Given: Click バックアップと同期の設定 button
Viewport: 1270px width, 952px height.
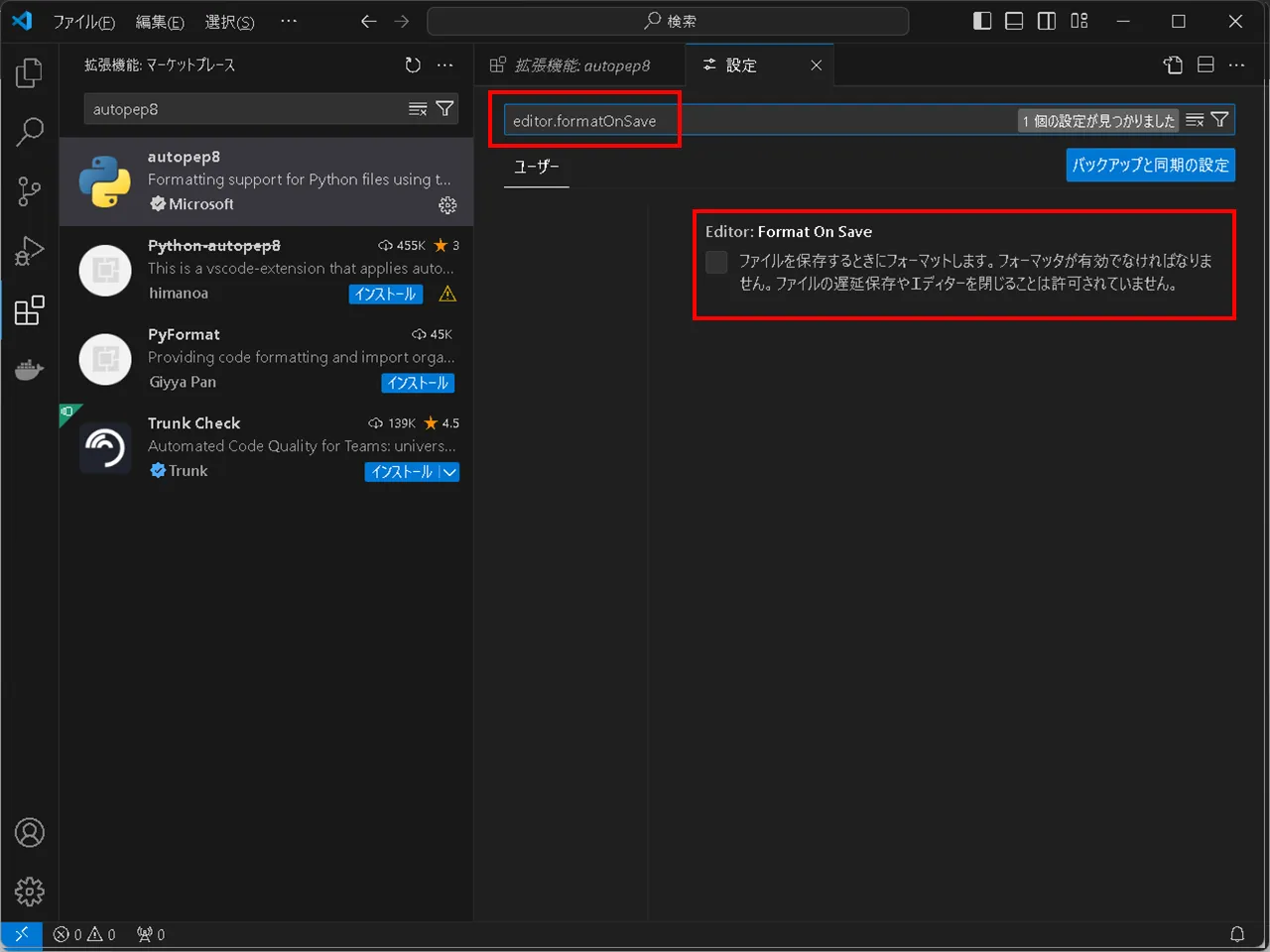Looking at the screenshot, I should click(x=1150, y=165).
